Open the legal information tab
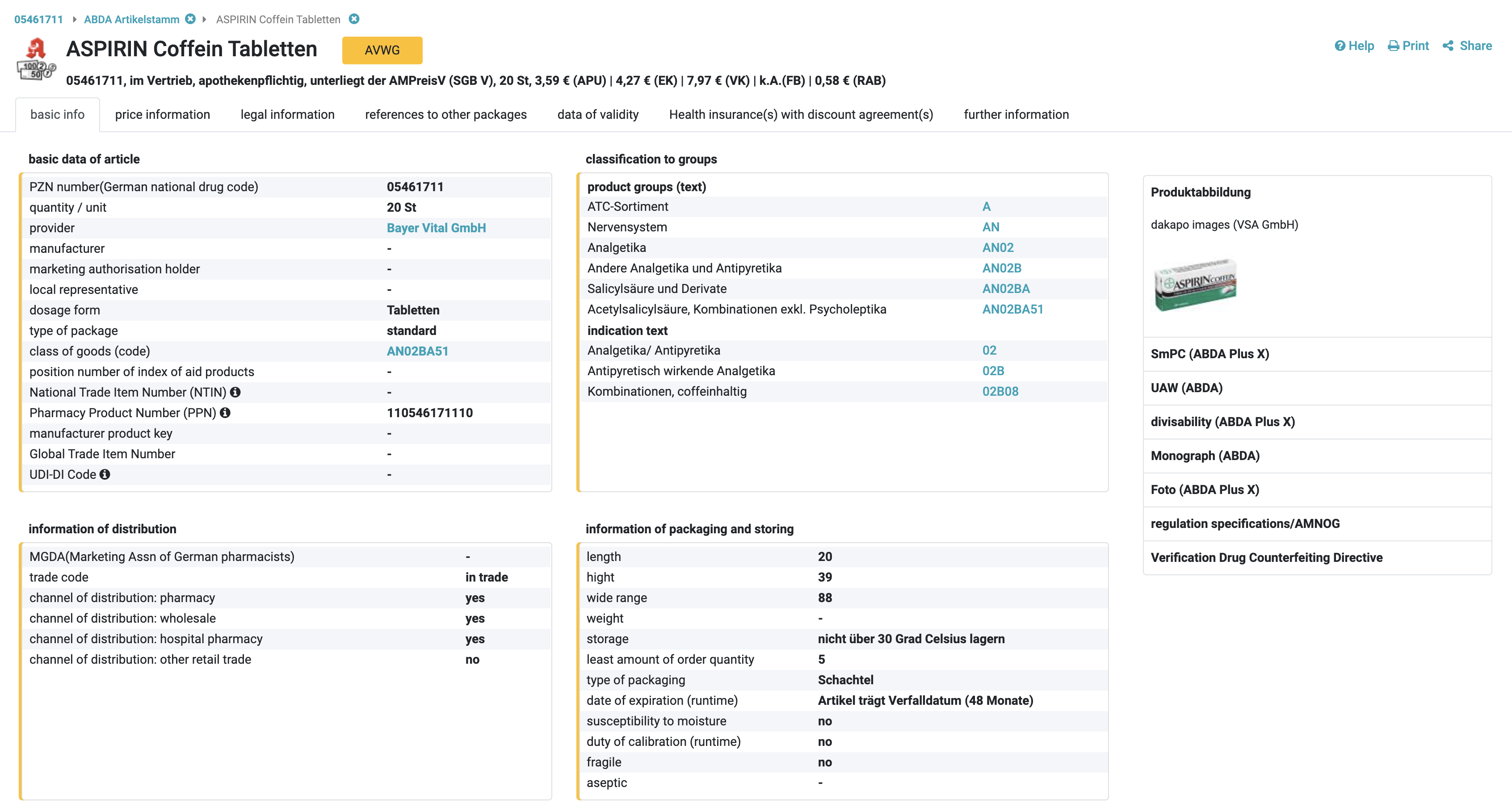 coord(288,114)
